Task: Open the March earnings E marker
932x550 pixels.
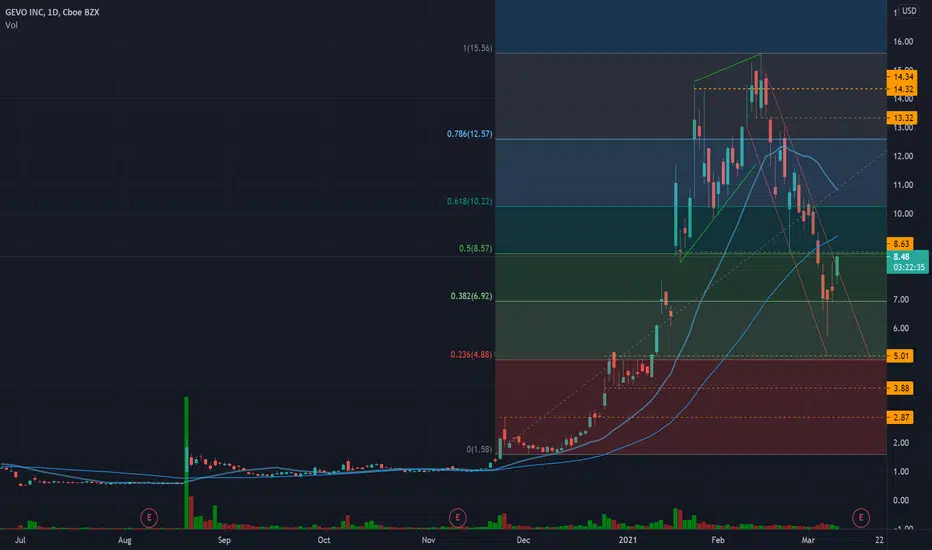Action: click(861, 518)
